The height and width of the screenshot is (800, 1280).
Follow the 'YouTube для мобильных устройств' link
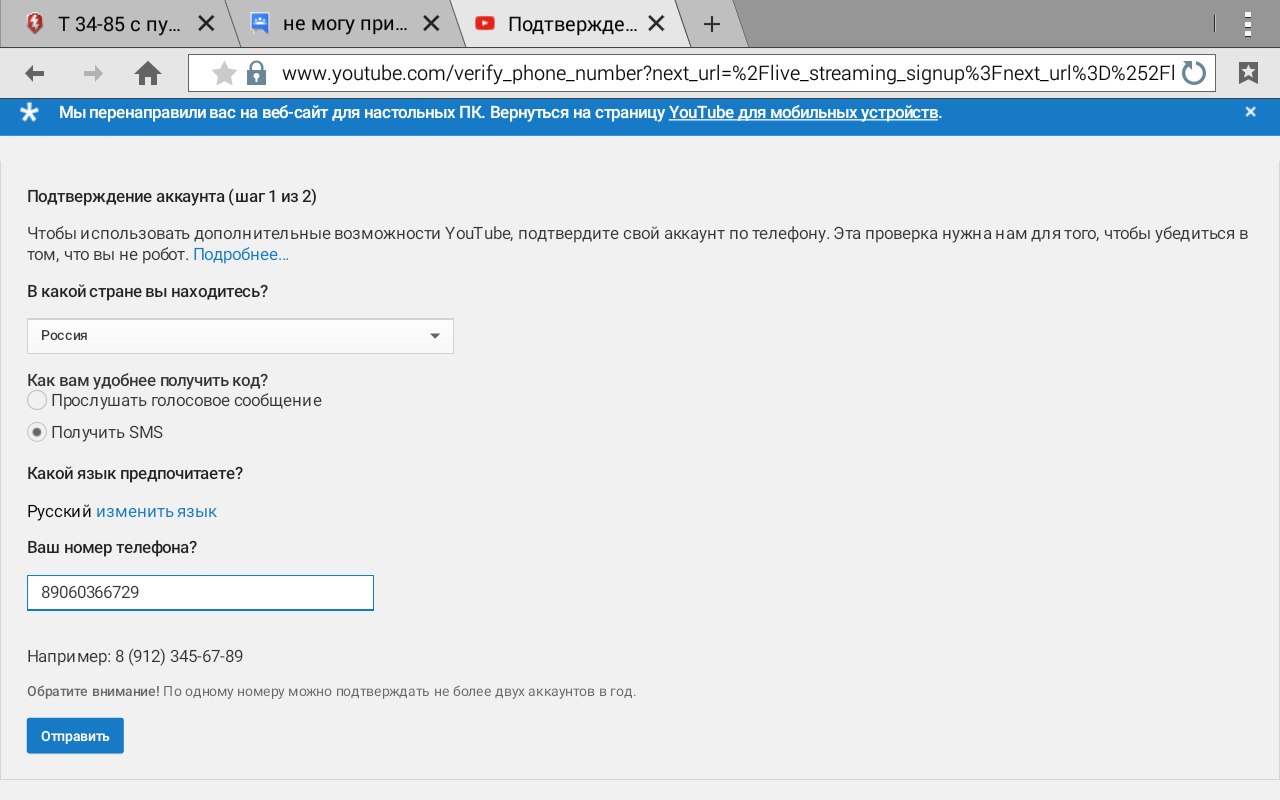[804, 113]
